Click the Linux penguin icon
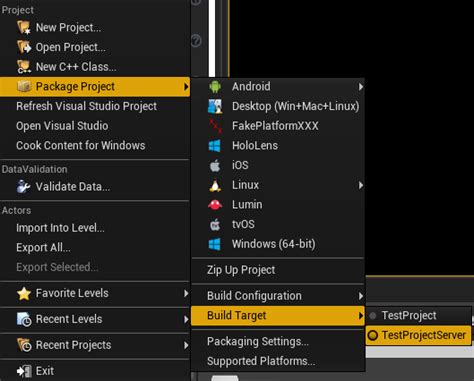Screen dimensions: 474x381 [215, 185]
